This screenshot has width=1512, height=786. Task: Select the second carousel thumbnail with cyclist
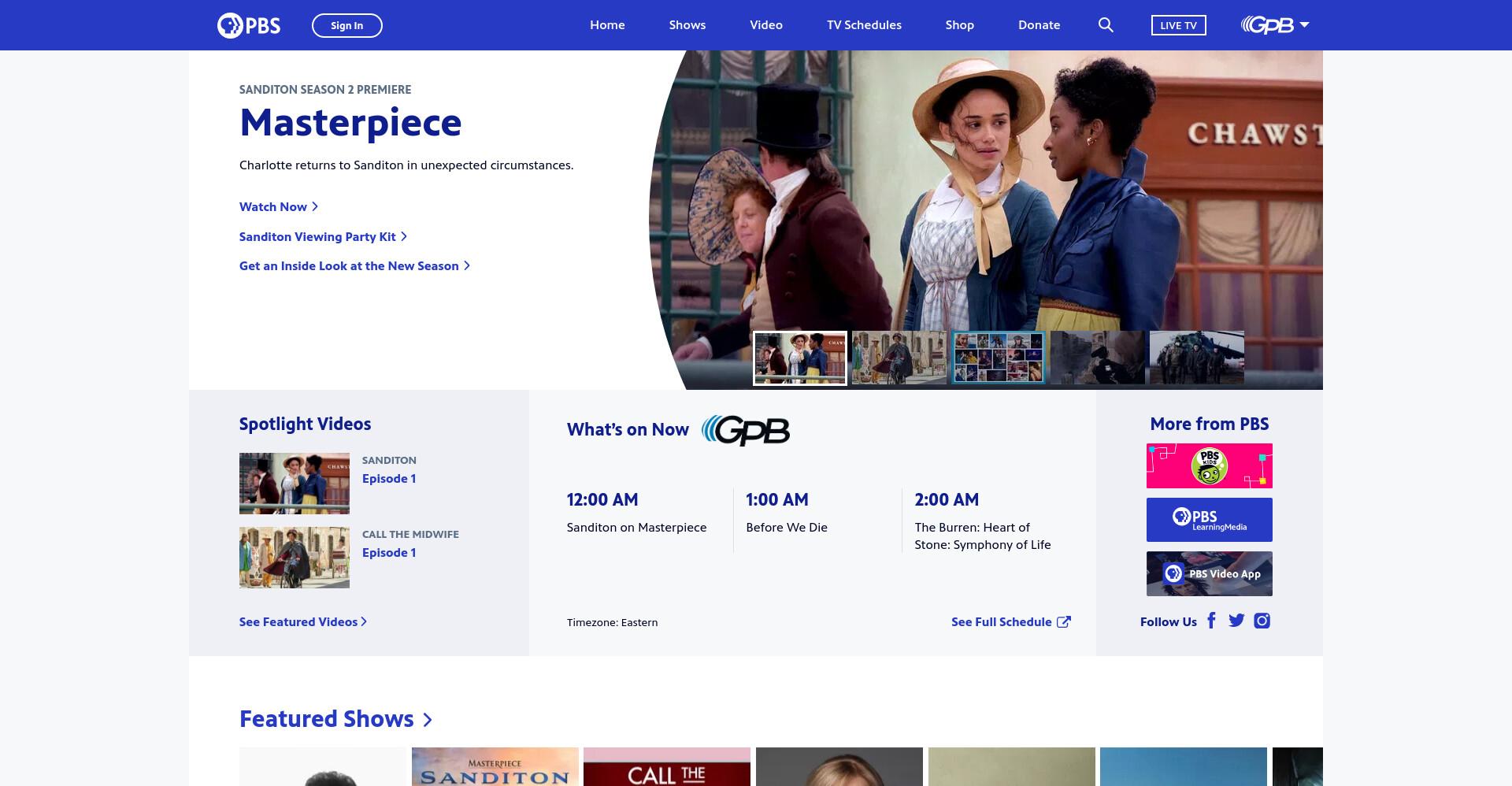point(899,358)
